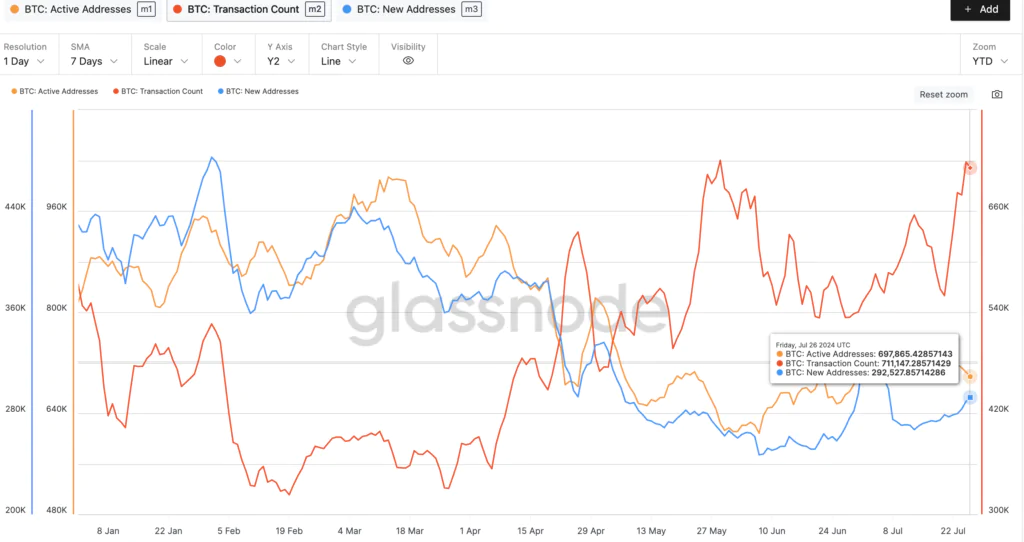Click the camera screenshot icon
The width and height of the screenshot is (1024, 542).
[x=996, y=94]
